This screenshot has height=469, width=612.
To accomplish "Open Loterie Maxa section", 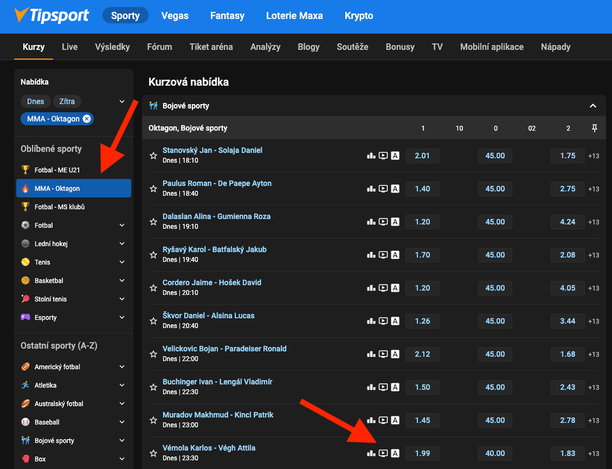I will click(x=294, y=16).
